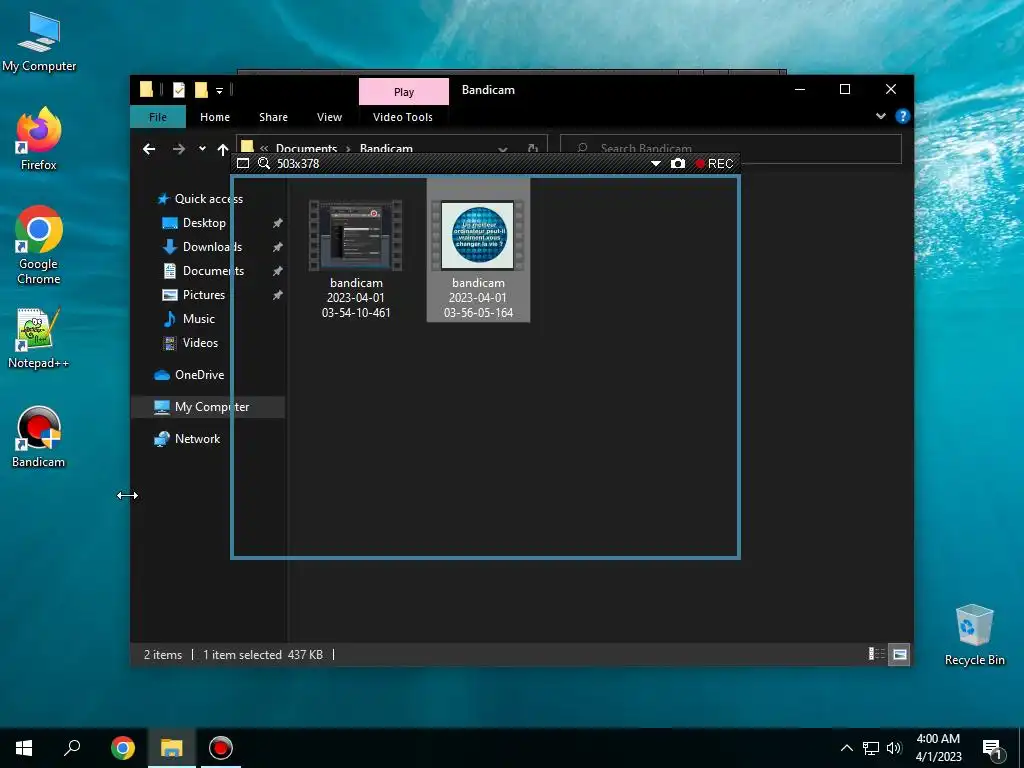The image size is (1024, 768).
Task: Switch to large icons view in status bar
Action: point(899,654)
